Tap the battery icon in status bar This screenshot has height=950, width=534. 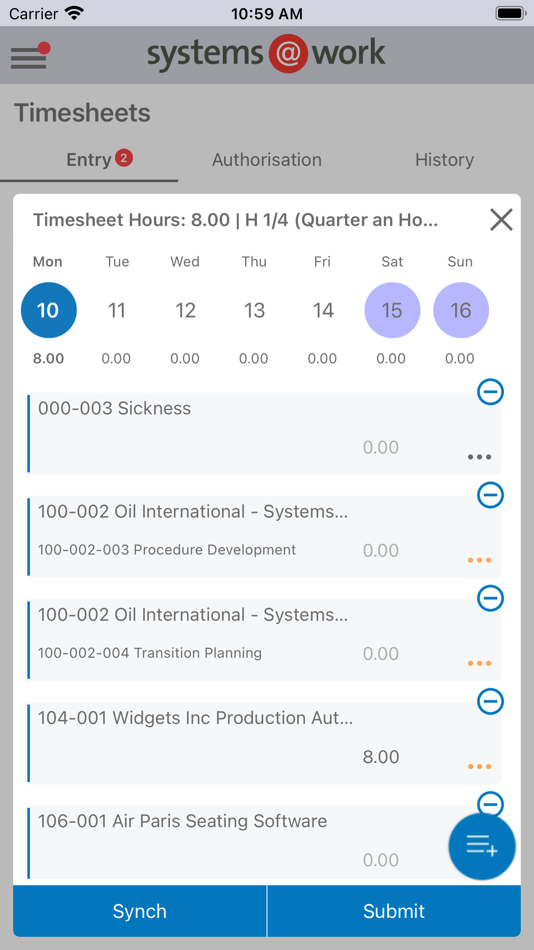[x=510, y=13]
